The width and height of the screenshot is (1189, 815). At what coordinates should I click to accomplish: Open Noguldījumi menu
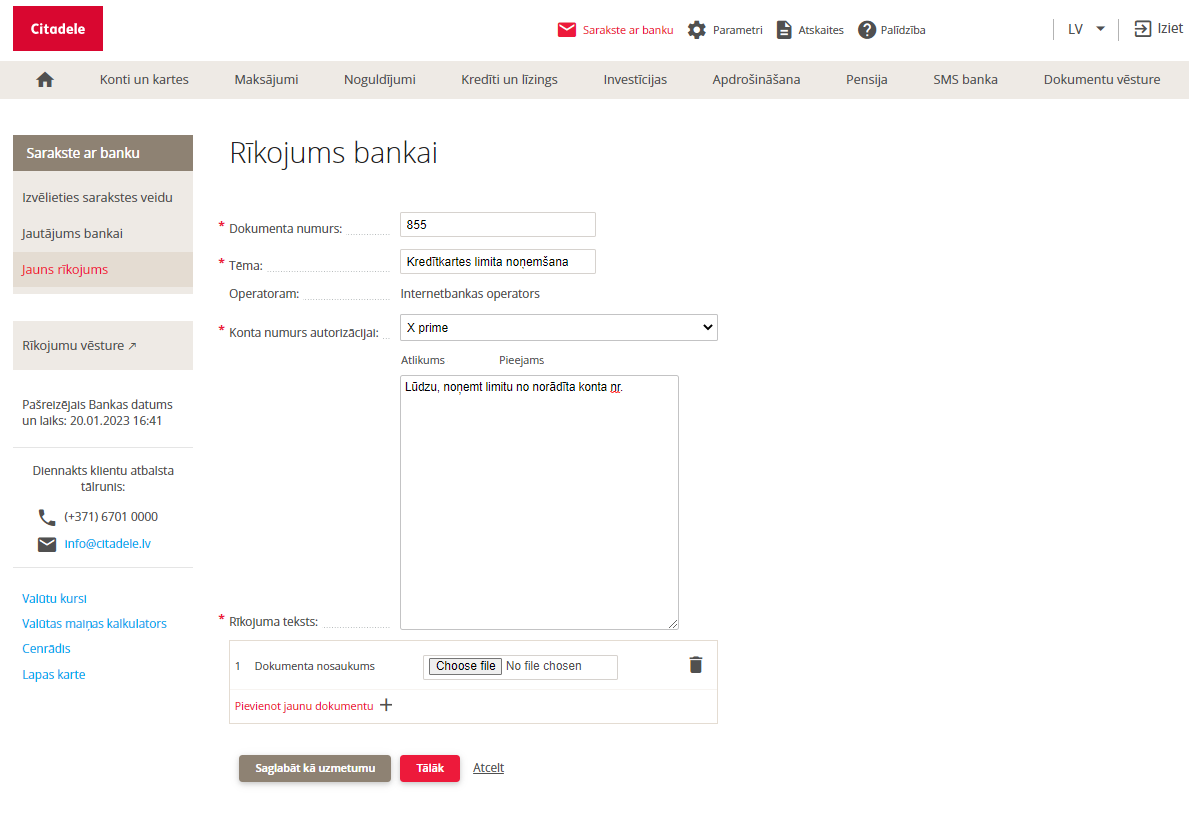coord(380,80)
